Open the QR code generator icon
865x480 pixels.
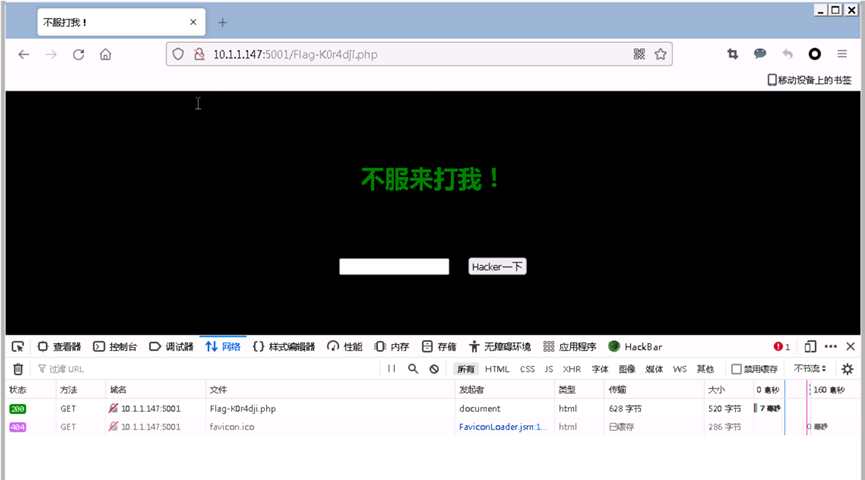639,54
